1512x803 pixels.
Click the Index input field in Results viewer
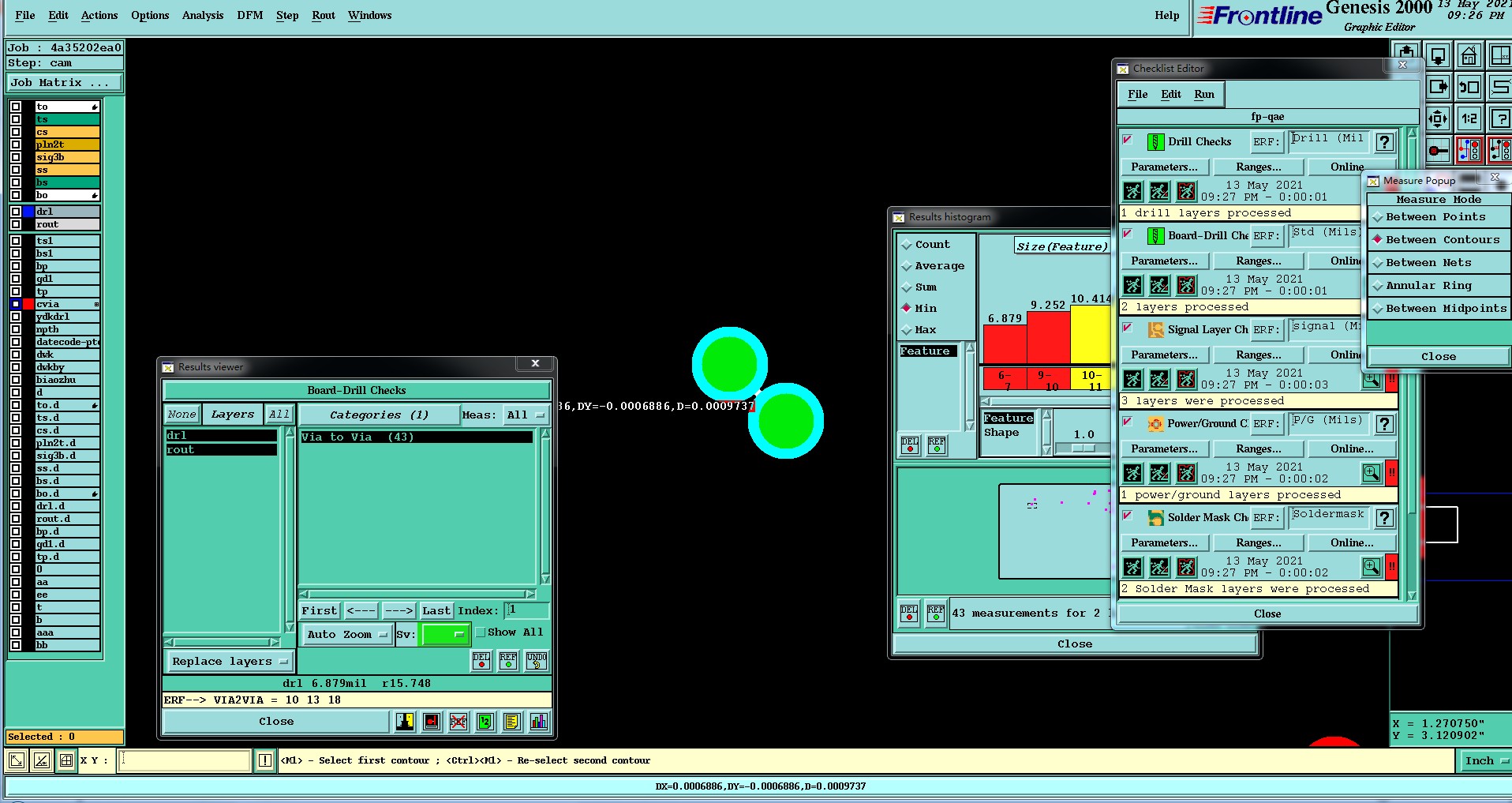click(526, 610)
